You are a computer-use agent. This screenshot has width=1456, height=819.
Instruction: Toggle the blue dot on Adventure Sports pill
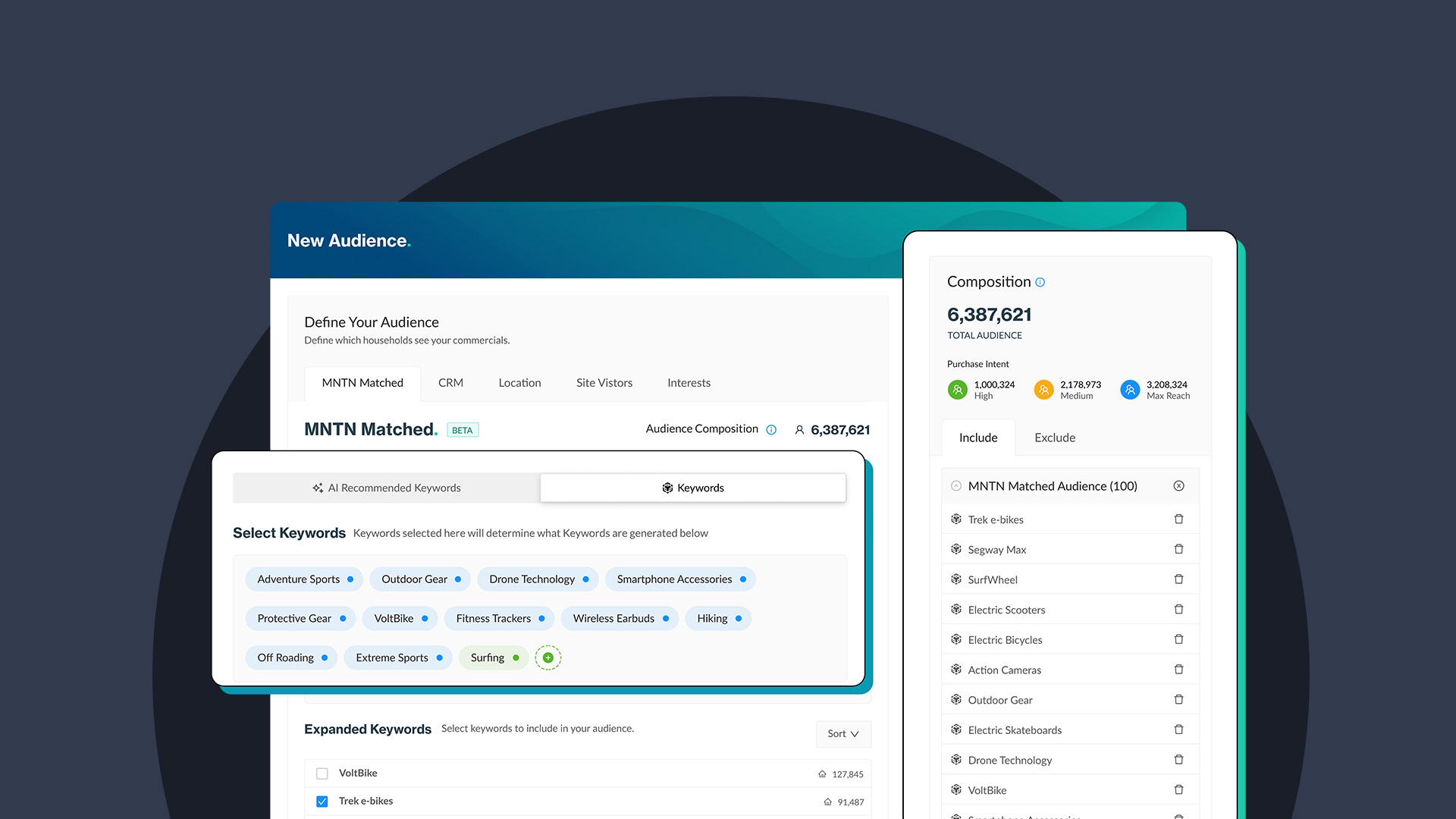351,579
